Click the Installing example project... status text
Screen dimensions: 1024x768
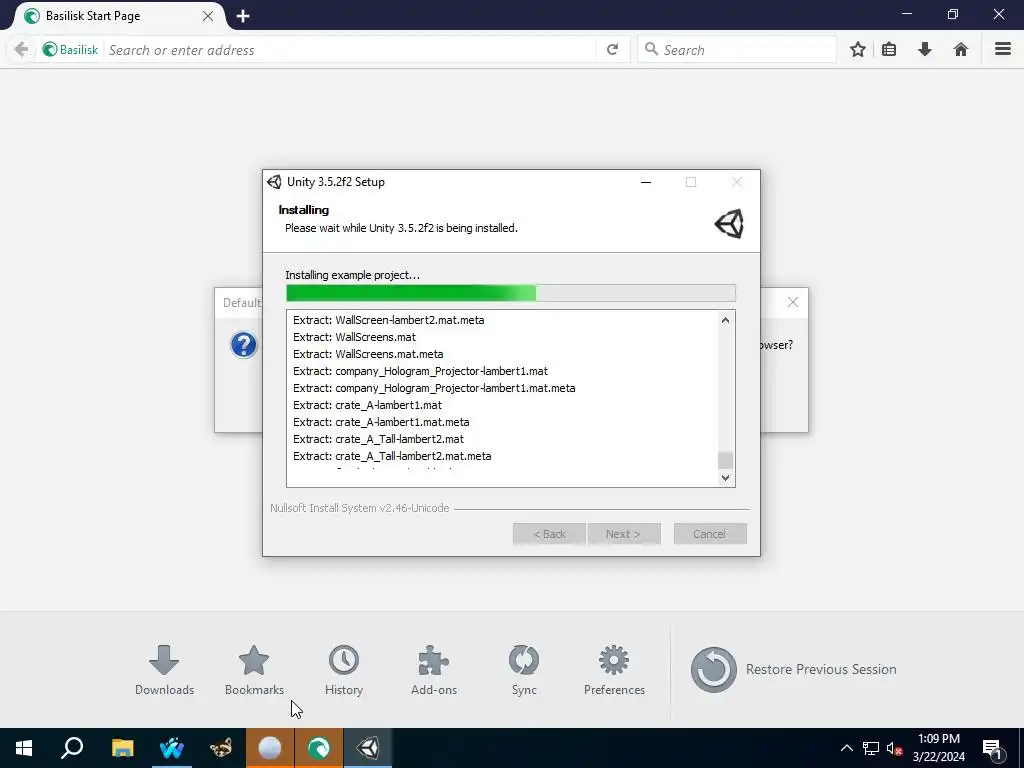pos(353,275)
